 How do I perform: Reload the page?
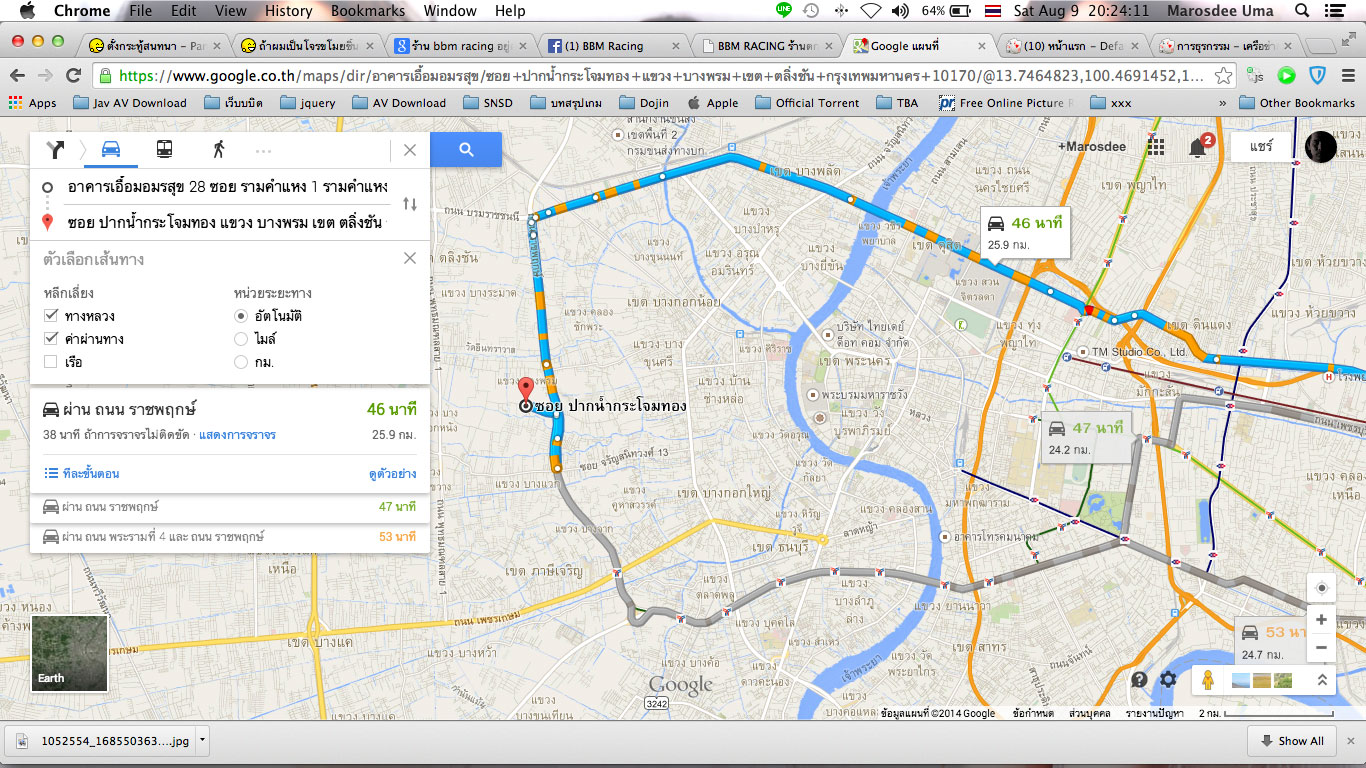click(x=73, y=75)
